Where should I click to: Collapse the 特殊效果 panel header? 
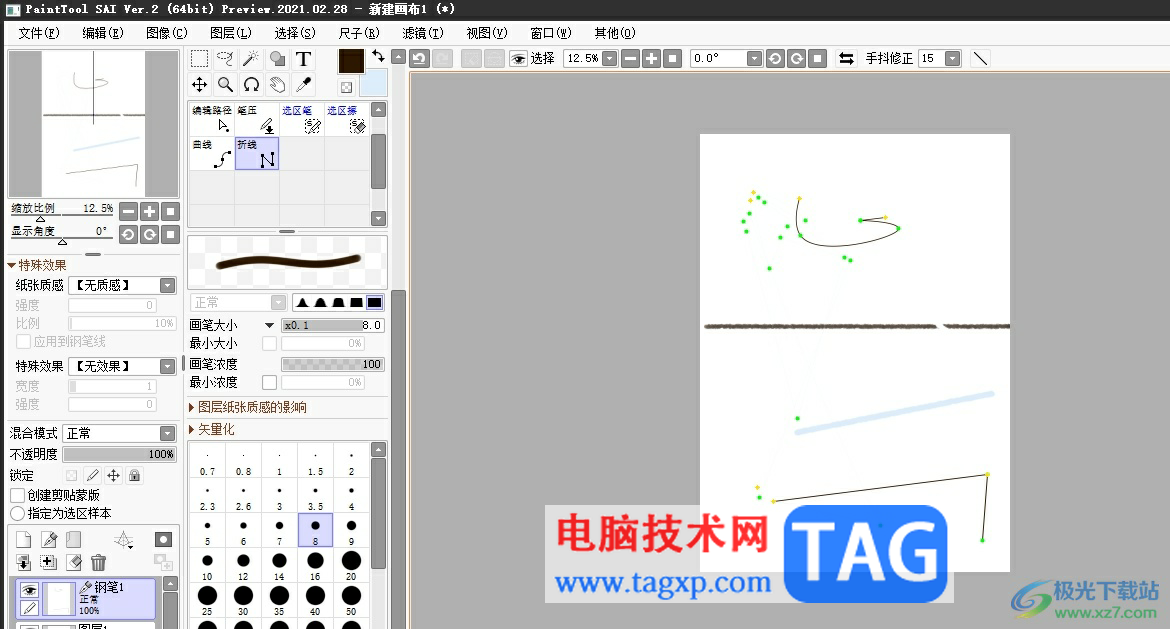click(x=37, y=265)
